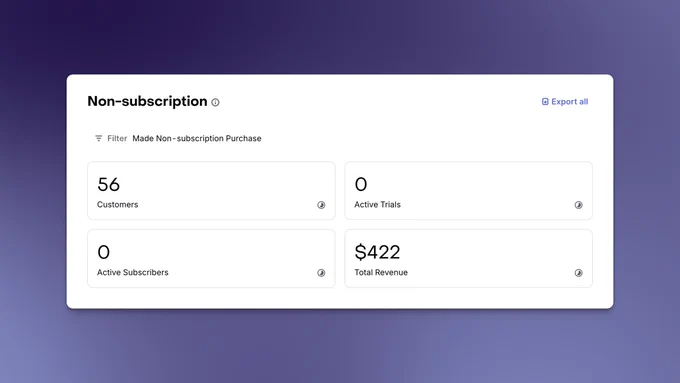Open the chart icon on Active Subscribers card
680x383 pixels.
pyautogui.click(x=321, y=273)
